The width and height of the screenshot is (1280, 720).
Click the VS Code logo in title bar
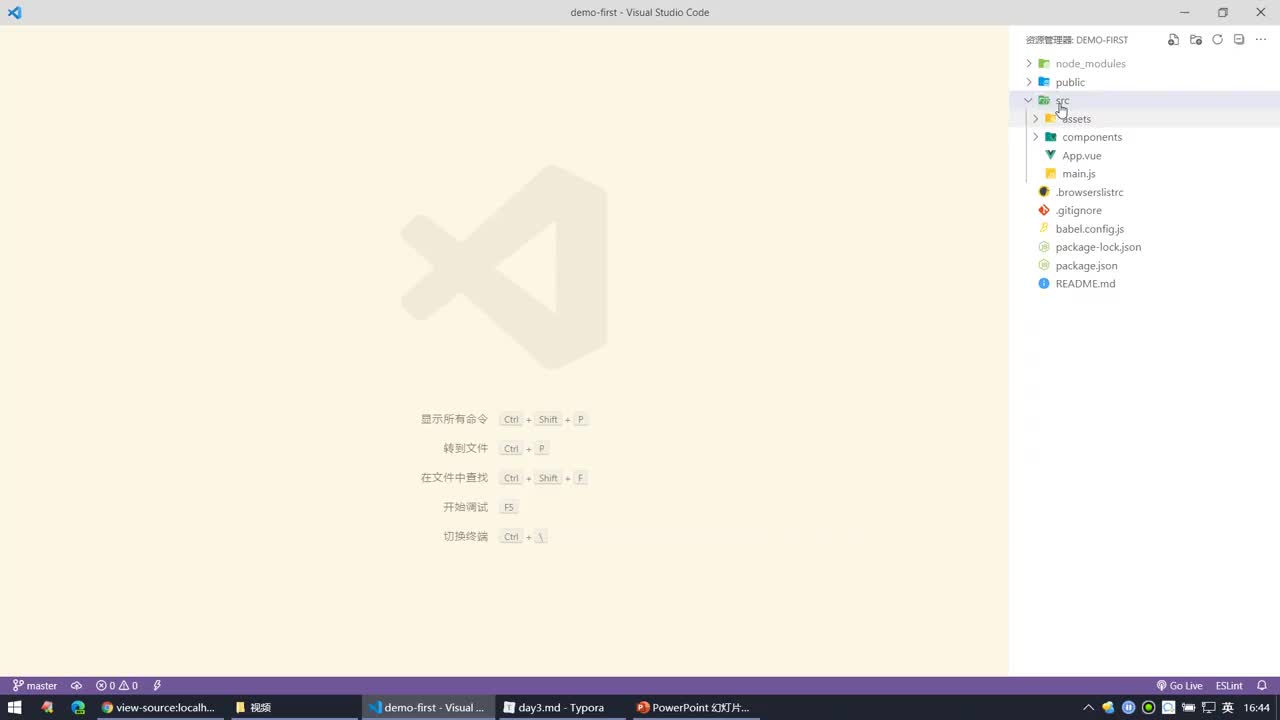pyautogui.click(x=14, y=12)
